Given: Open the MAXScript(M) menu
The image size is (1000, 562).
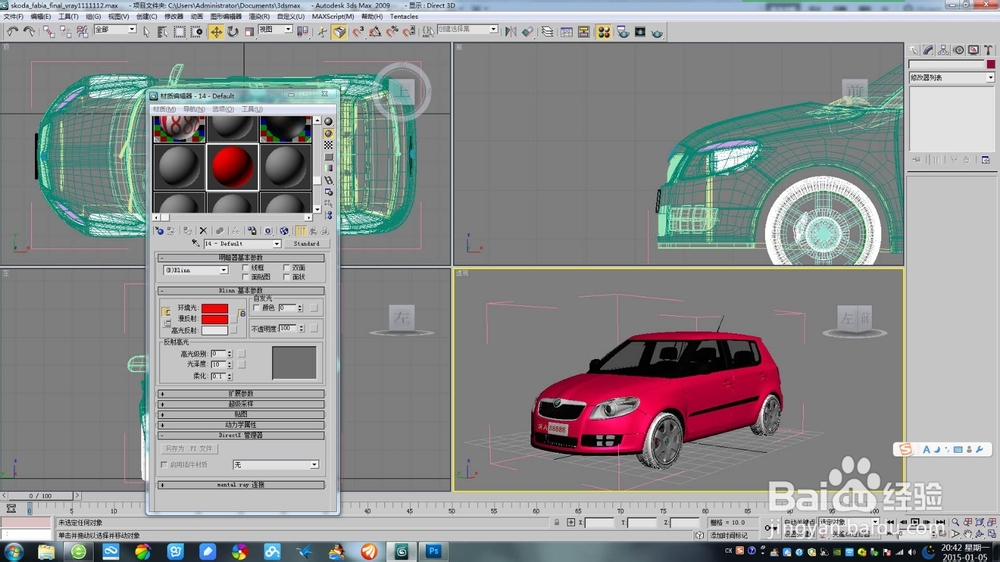Looking at the screenshot, I should pyautogui.click(x=333, y=17).
